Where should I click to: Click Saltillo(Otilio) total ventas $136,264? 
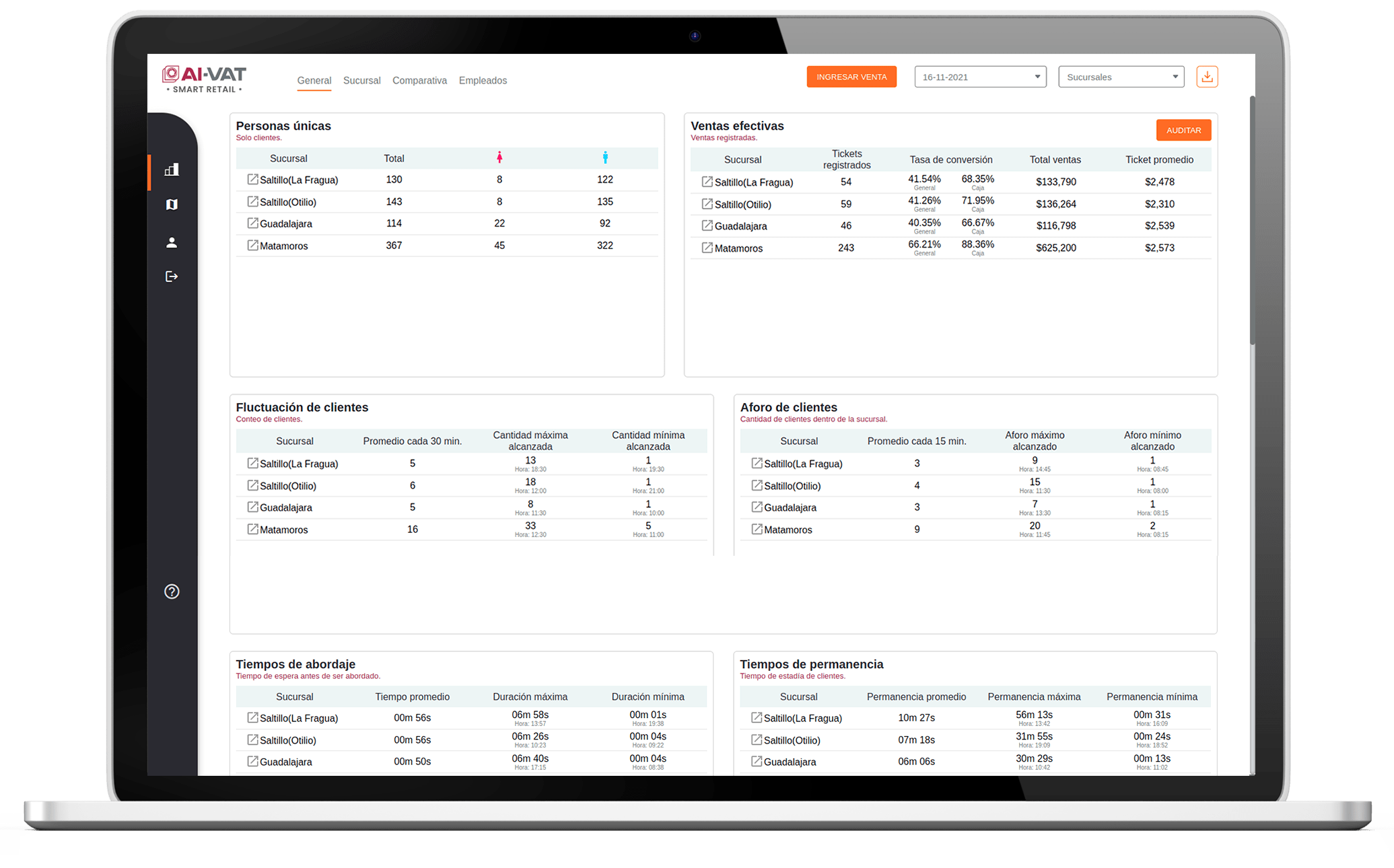pos(1055,204)
